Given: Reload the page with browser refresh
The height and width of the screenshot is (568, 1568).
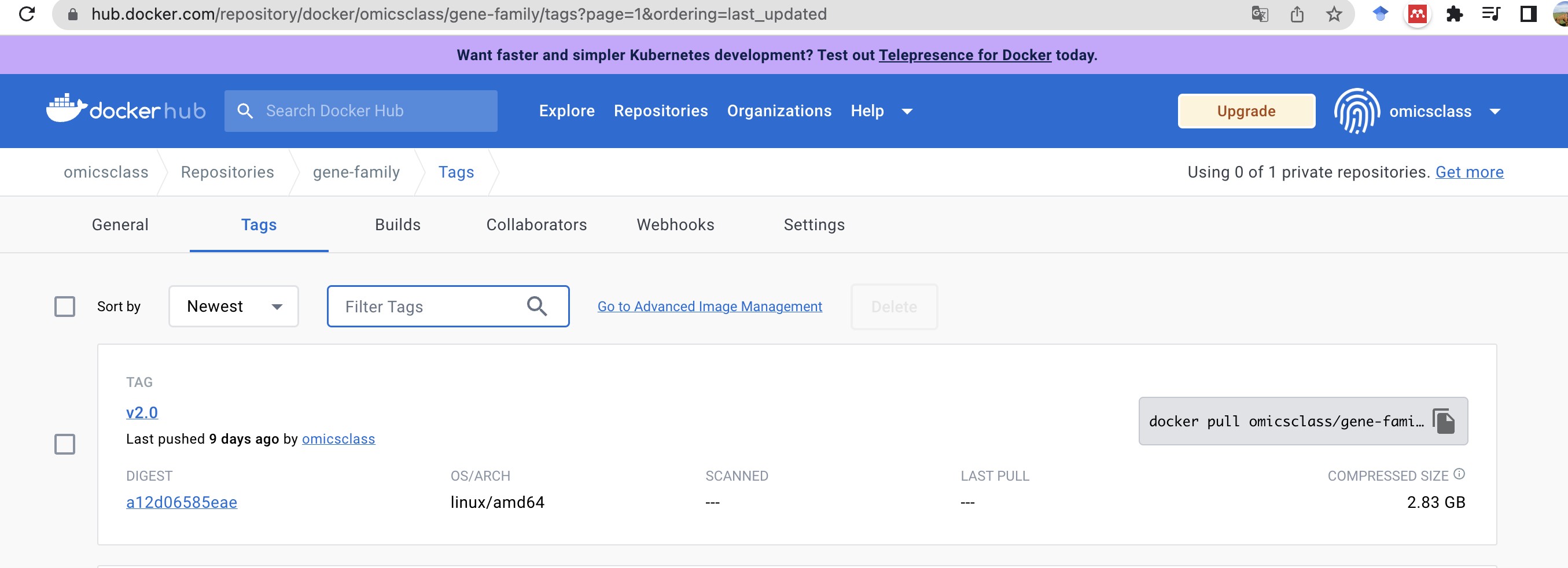Looking at the screenshot, I should point(27,13).
